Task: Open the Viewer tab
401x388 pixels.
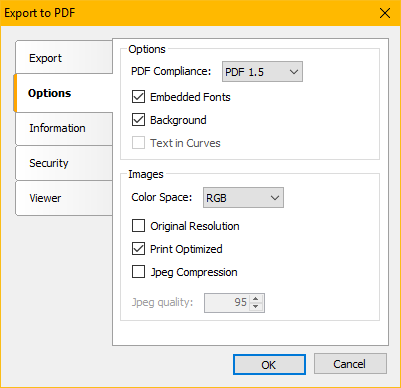Action: point(64,198)
